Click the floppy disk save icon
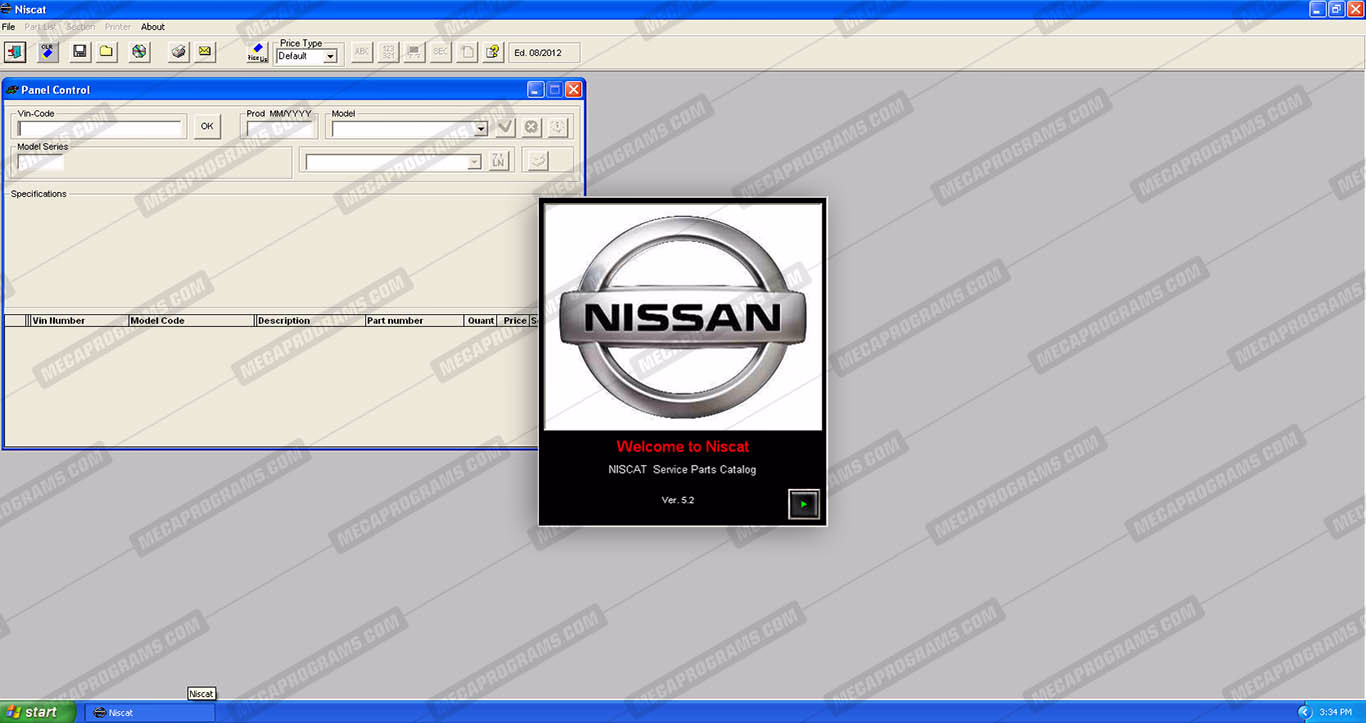This screenshot has height=723, width=1366. coord(80,52)
